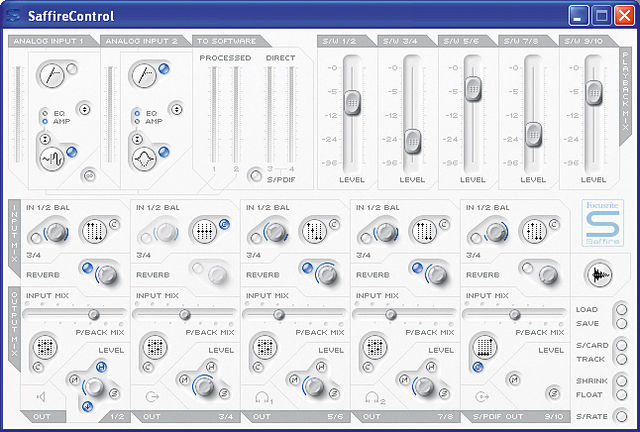Toggle the REVERB LED in the first input mix column
The height and width of the screenshot is (432, 640).
click(87, 268)
